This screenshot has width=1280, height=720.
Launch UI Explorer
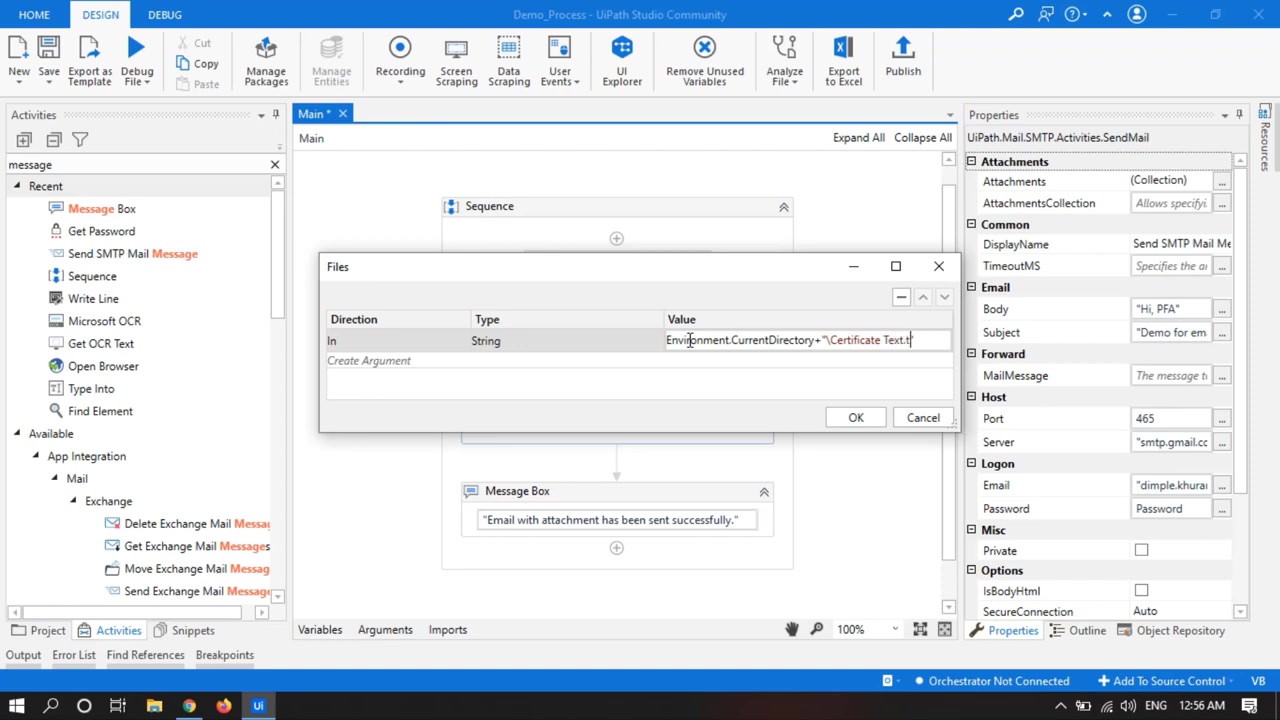click(622, 60)
